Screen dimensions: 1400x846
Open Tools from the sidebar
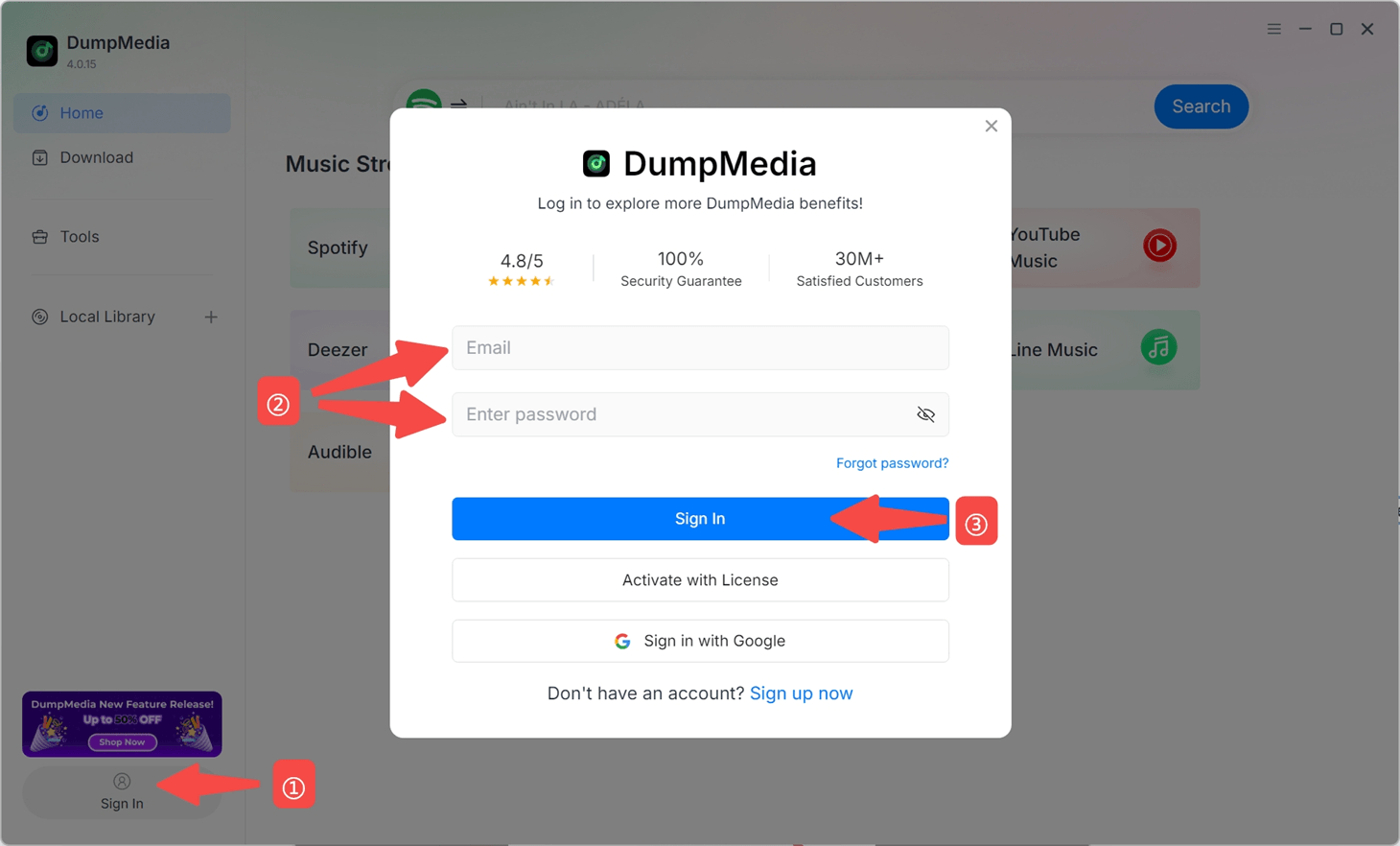(x=123, y=237)
